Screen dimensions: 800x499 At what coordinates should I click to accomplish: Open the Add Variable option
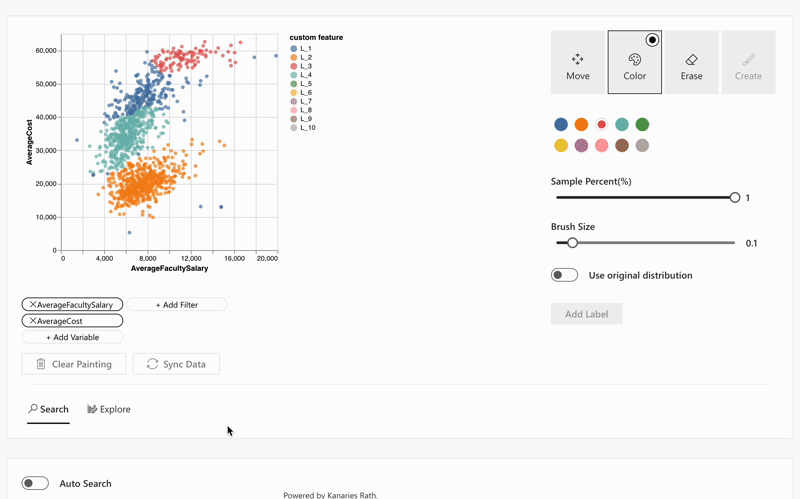(x=72, y=337)
